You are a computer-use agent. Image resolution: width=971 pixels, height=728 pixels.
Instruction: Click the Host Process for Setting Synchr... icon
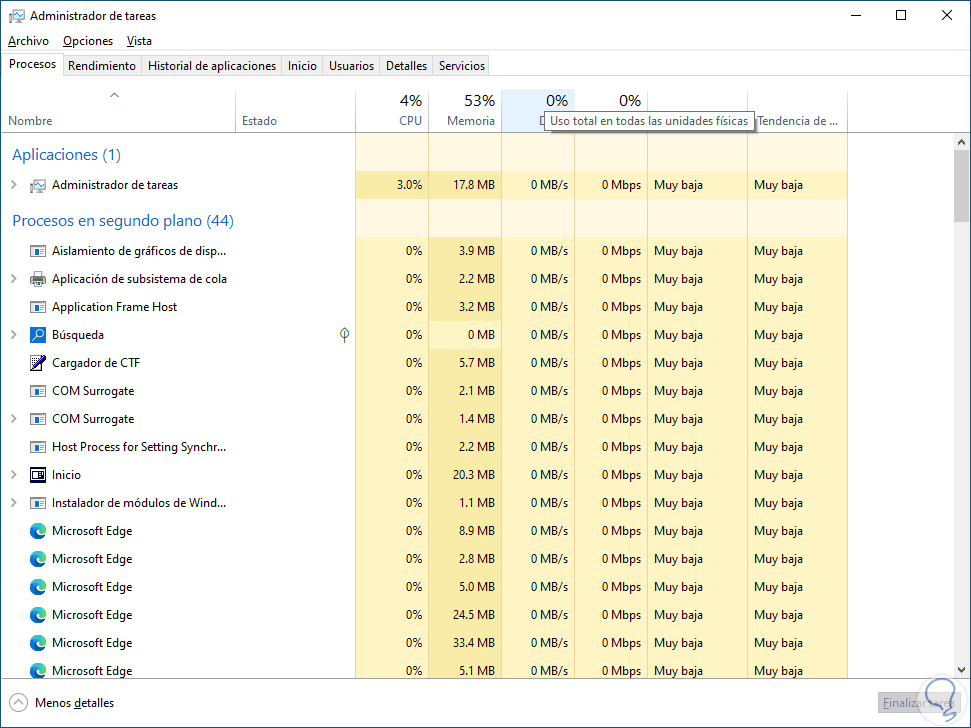click(38, 447)
